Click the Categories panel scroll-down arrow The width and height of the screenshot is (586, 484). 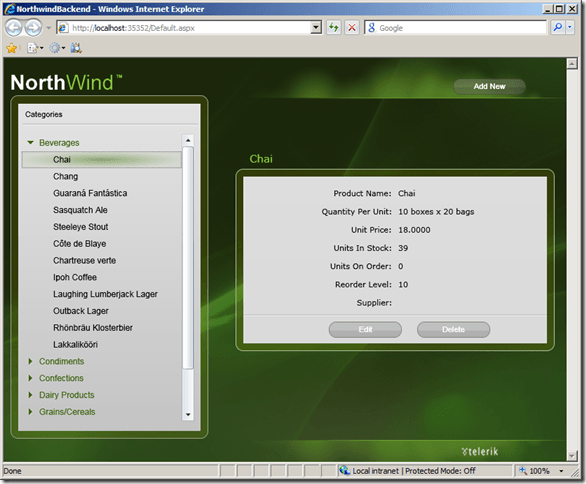188,414
